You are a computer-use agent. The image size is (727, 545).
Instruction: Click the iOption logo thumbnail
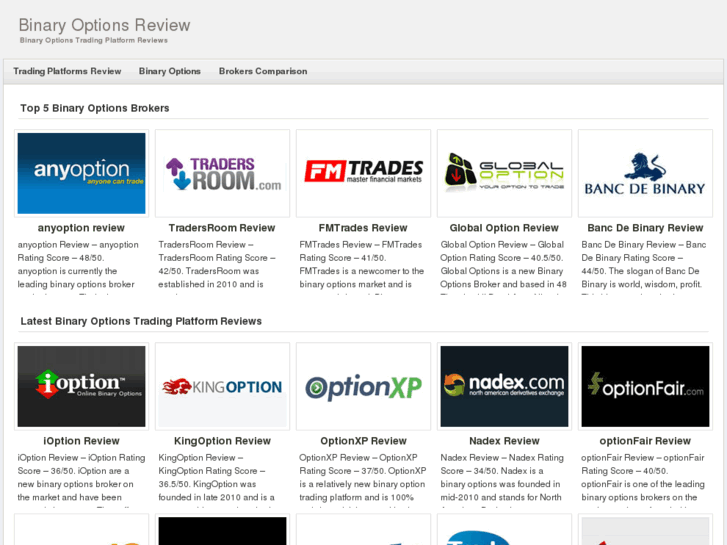tap(82, 386)
